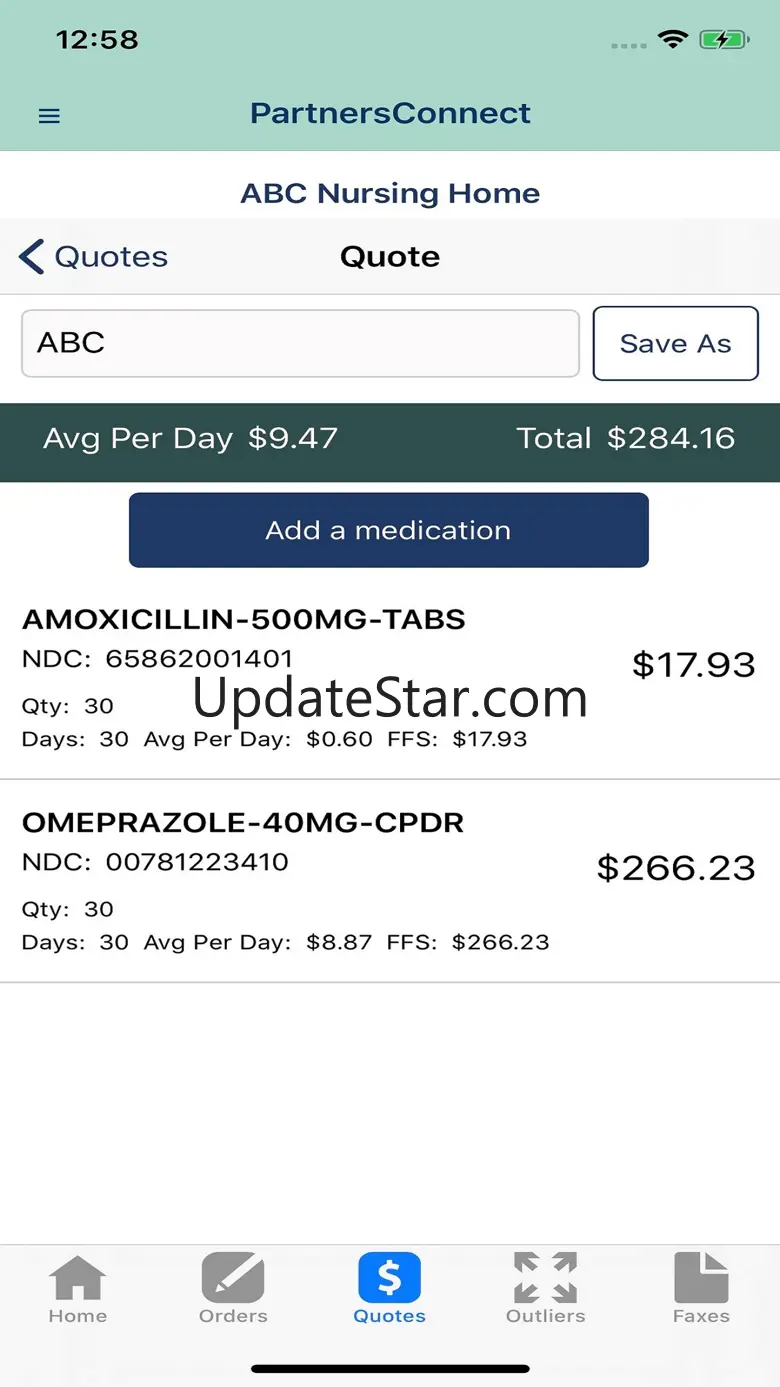Tap the Total $284.16 summary
Screen dimensions: 780x1387
point(626,438)
